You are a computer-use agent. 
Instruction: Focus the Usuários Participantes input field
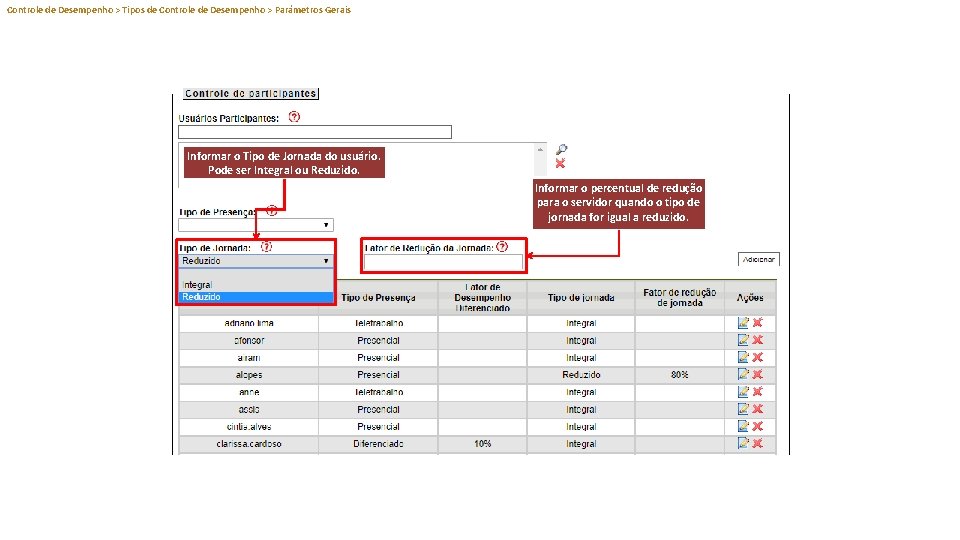pos(315,132)
